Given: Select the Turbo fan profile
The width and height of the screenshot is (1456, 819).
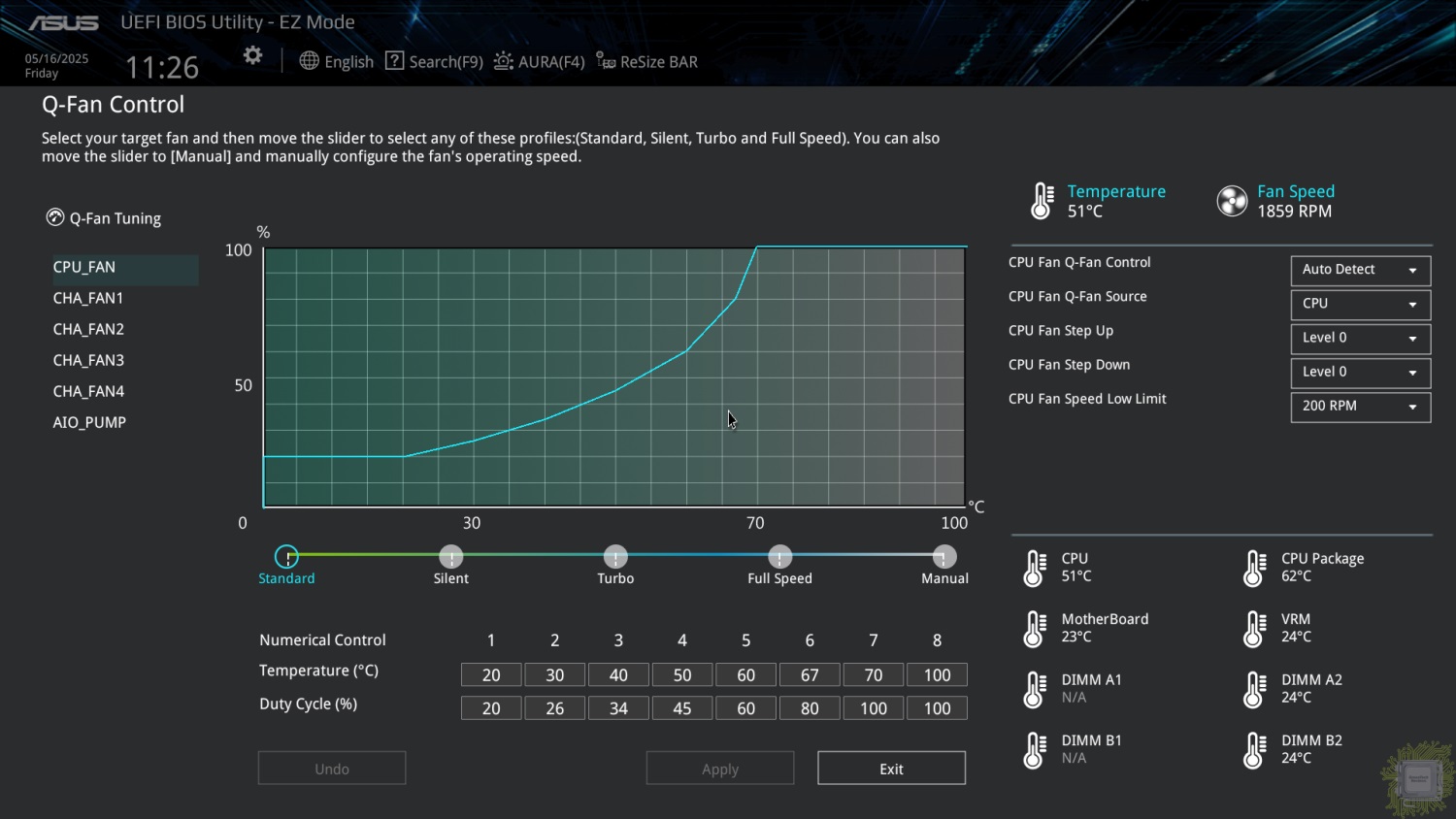Looking at the screenshot, I should (x=615, y=556).
